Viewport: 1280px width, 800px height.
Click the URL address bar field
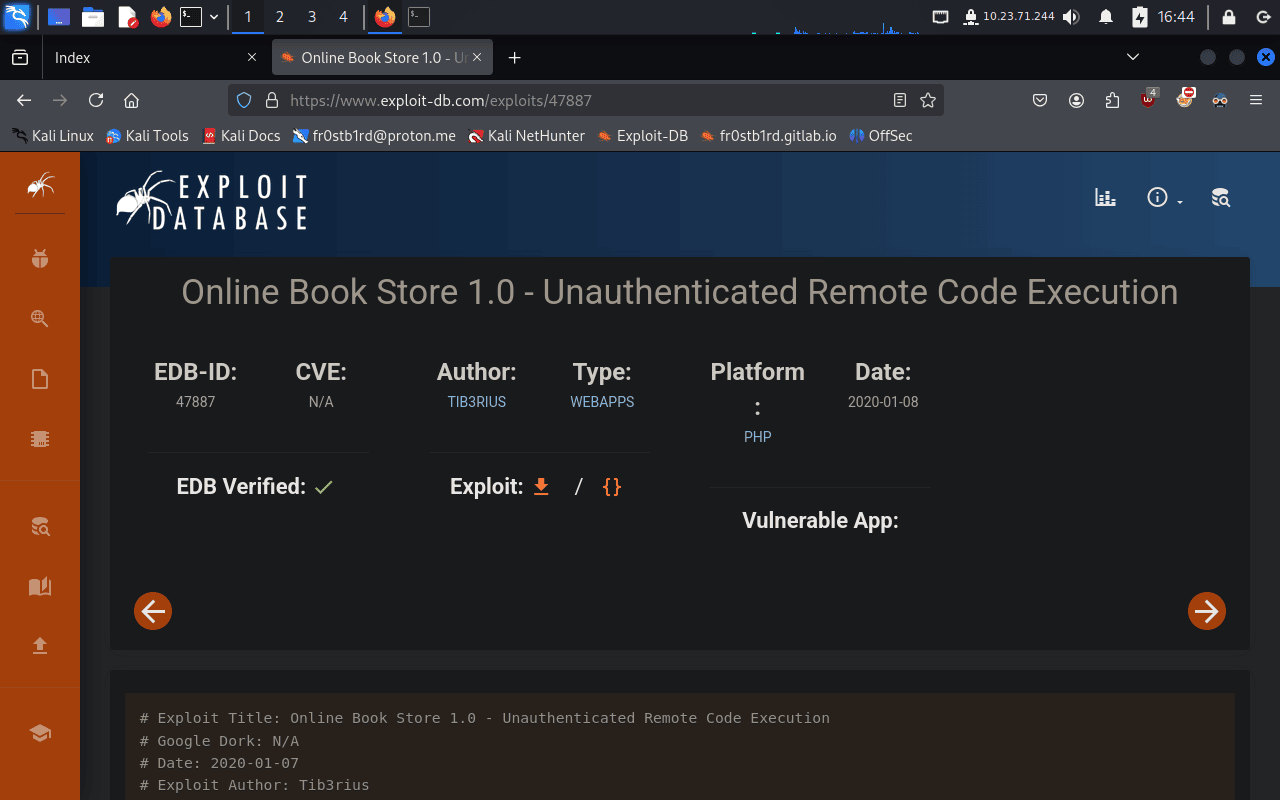click(x=580, y=100)
